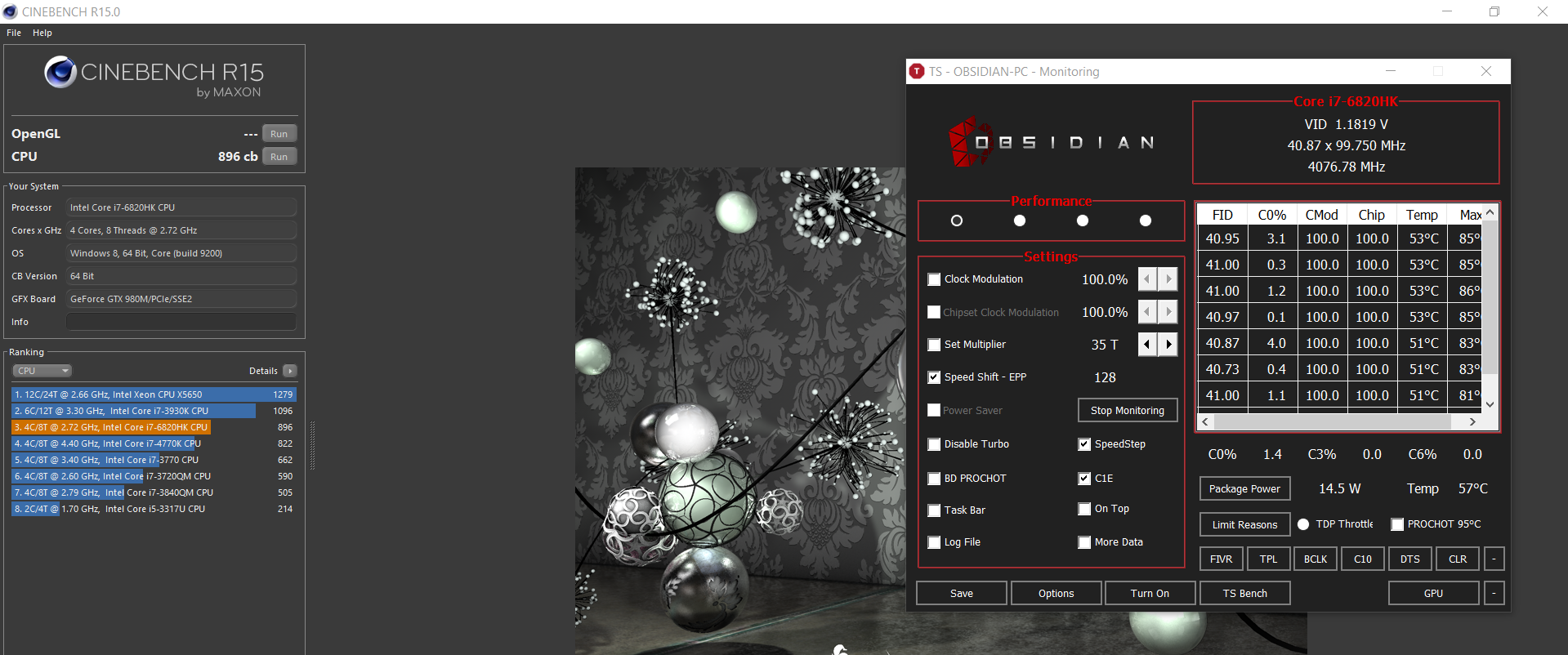This screenshot has width=1568, height=655.
Task: Run the CPU benchmark
Action: point(279,157)
